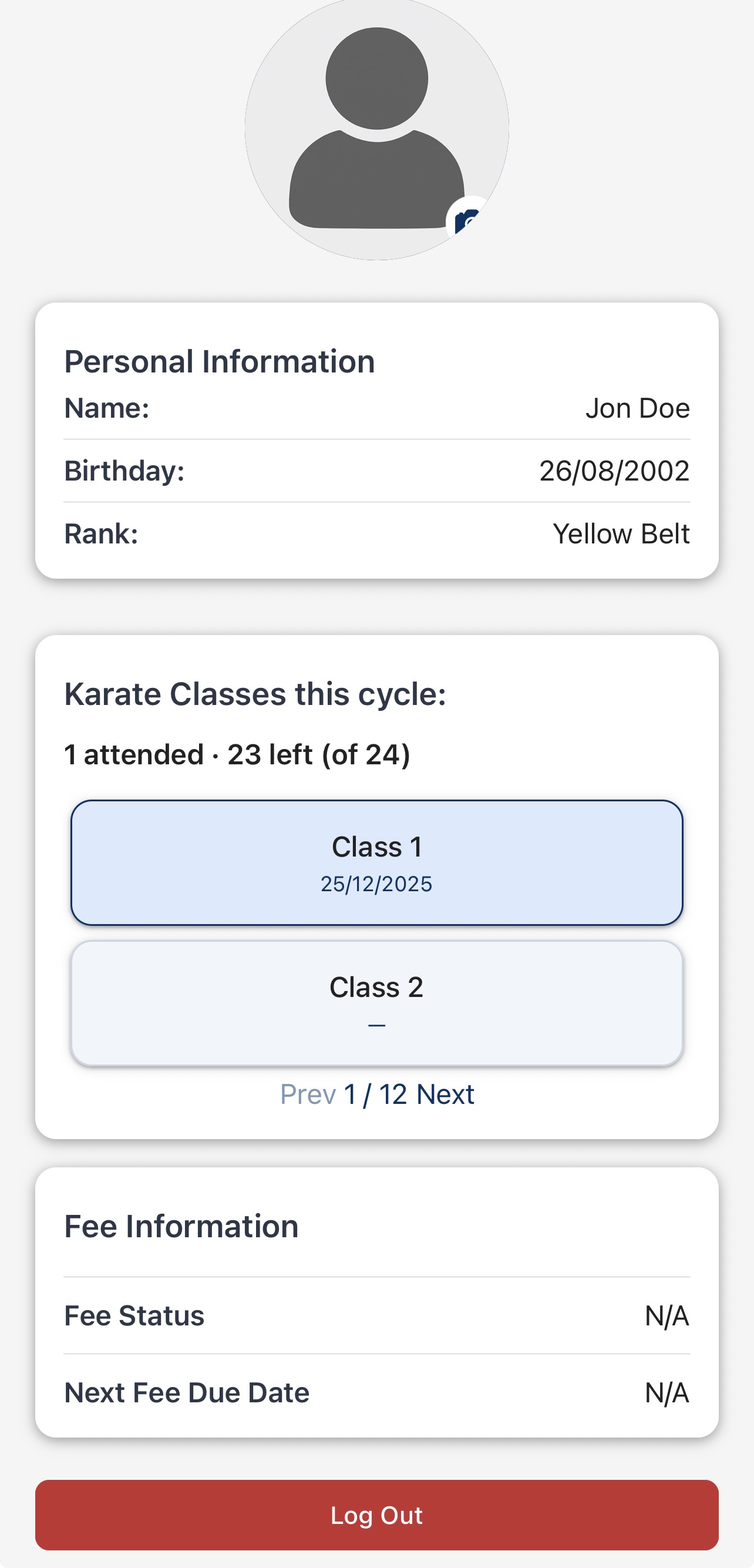Click the Yellow Belt rank value

pos(621,534)
